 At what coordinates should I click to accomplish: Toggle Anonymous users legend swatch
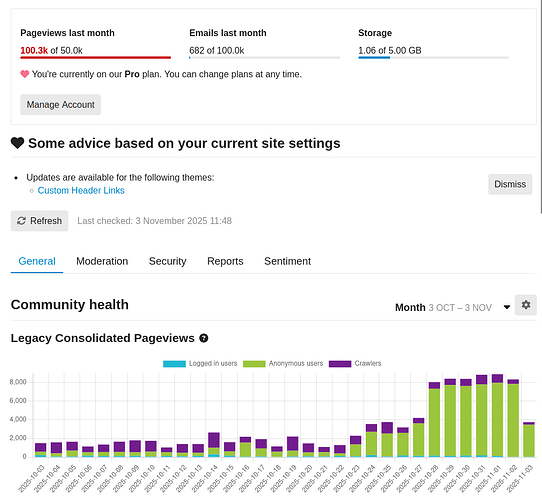point(254,364)
